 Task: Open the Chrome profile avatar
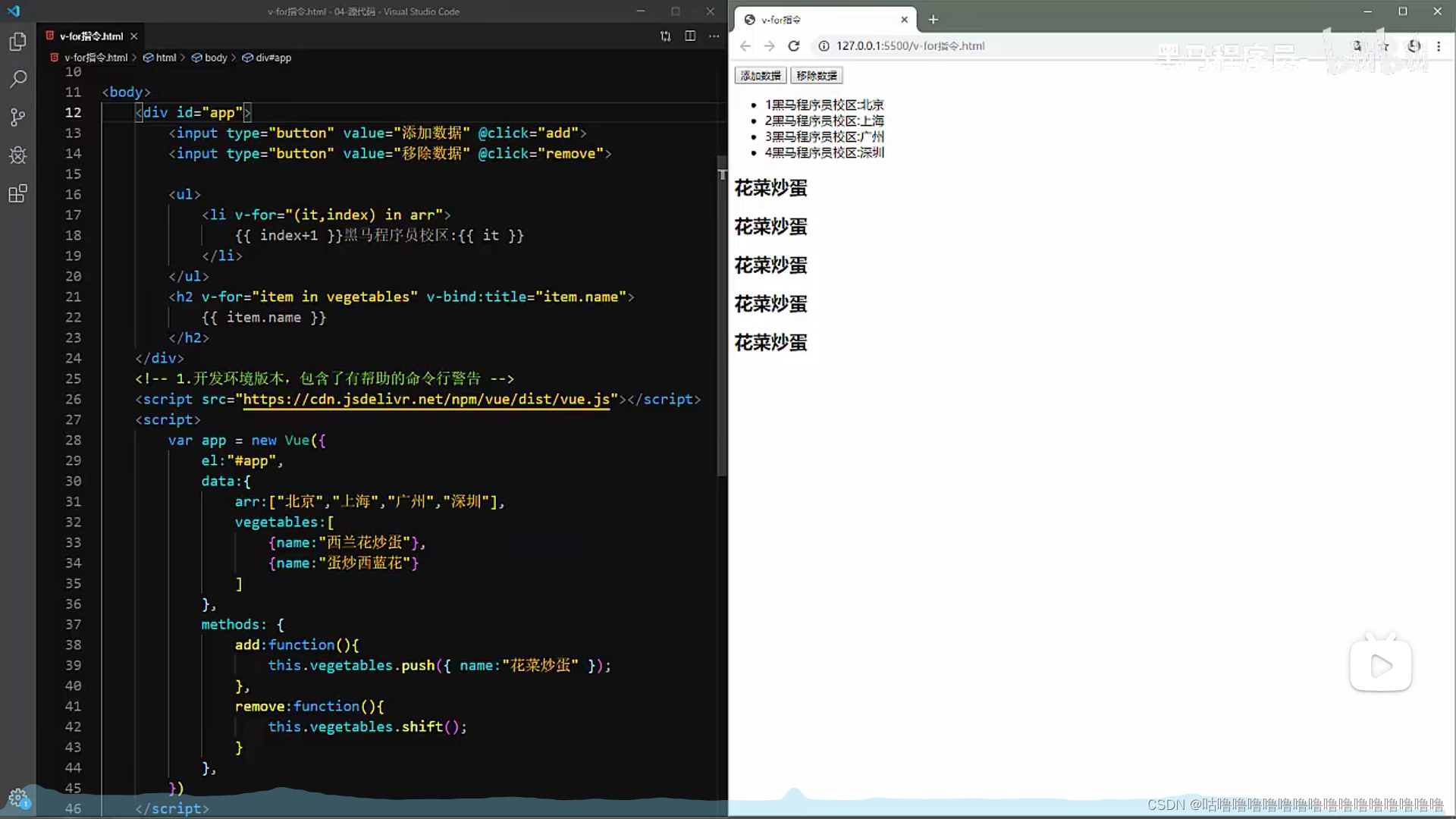(1414, 45)
